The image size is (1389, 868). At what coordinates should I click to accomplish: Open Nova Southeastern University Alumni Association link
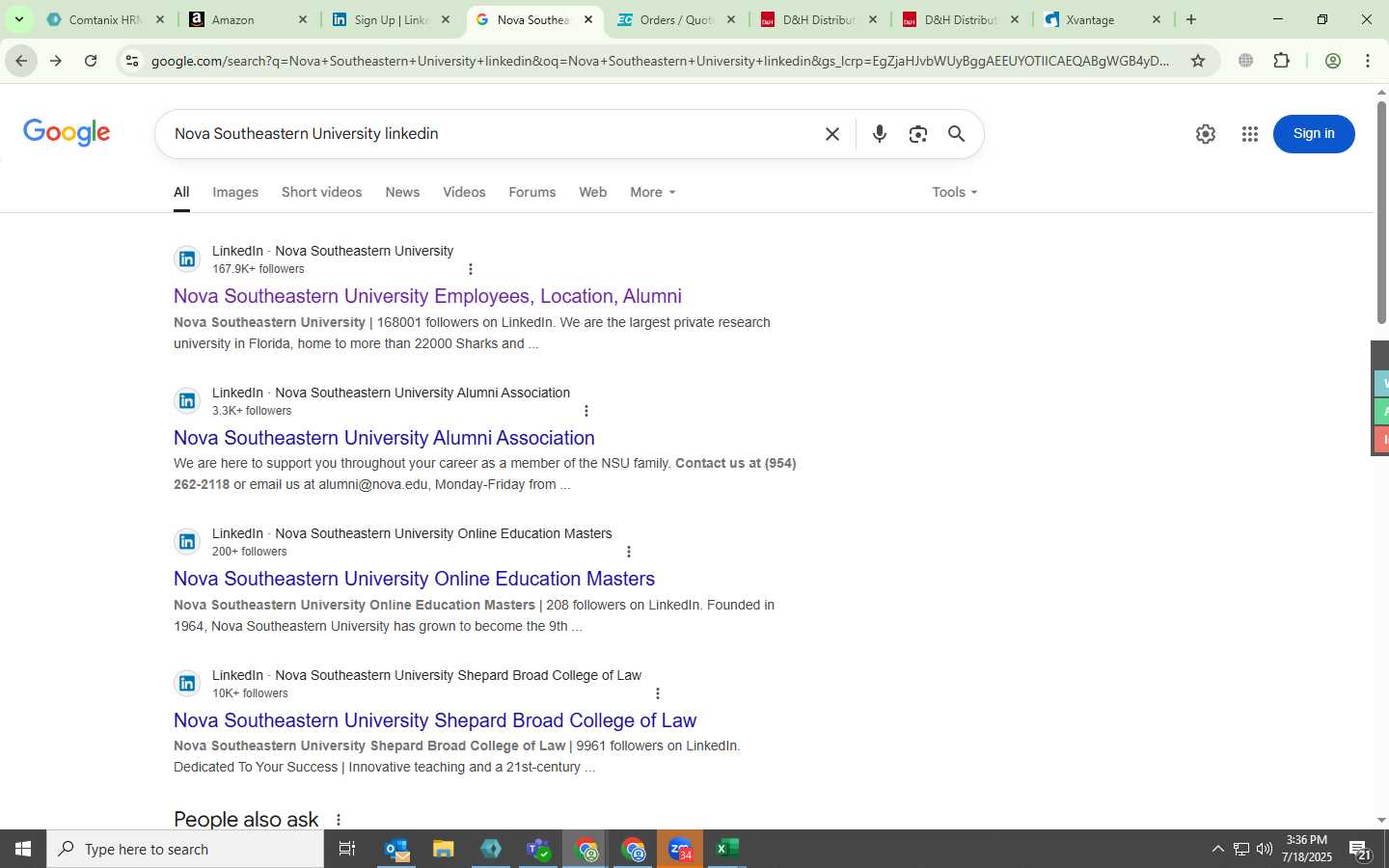click(384, 438)
